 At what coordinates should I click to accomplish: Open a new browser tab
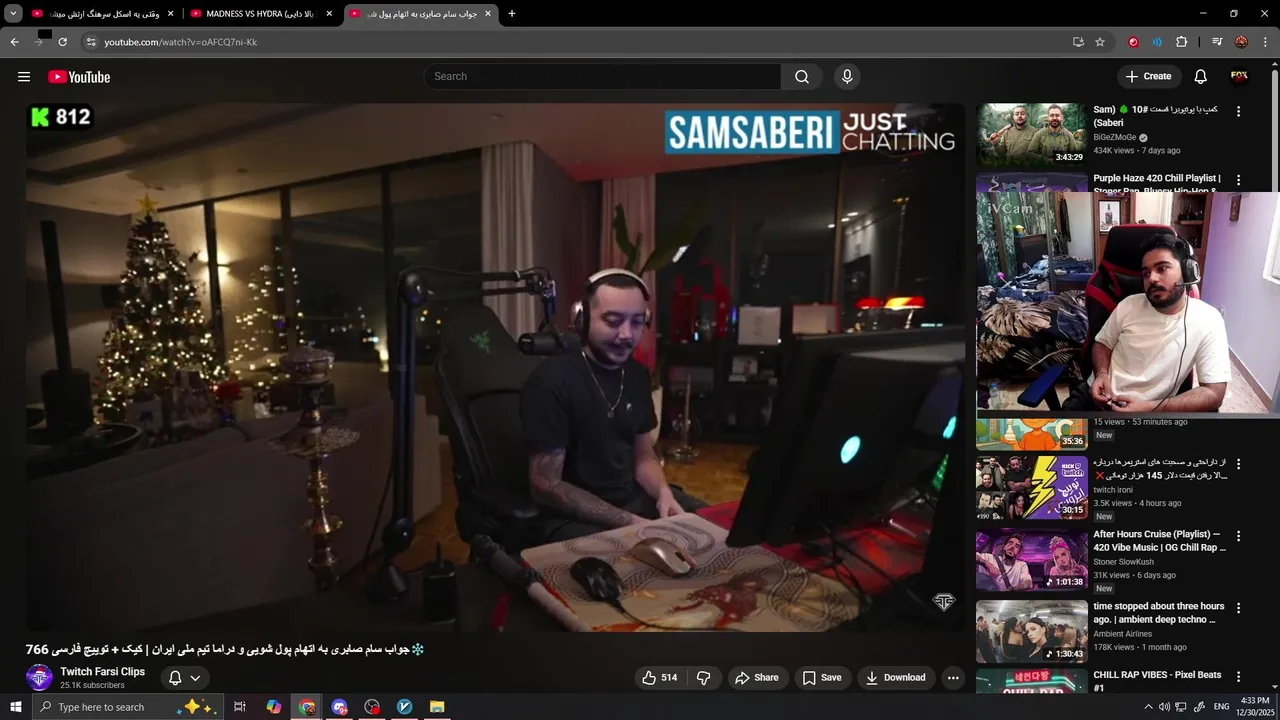coord(512,14)
